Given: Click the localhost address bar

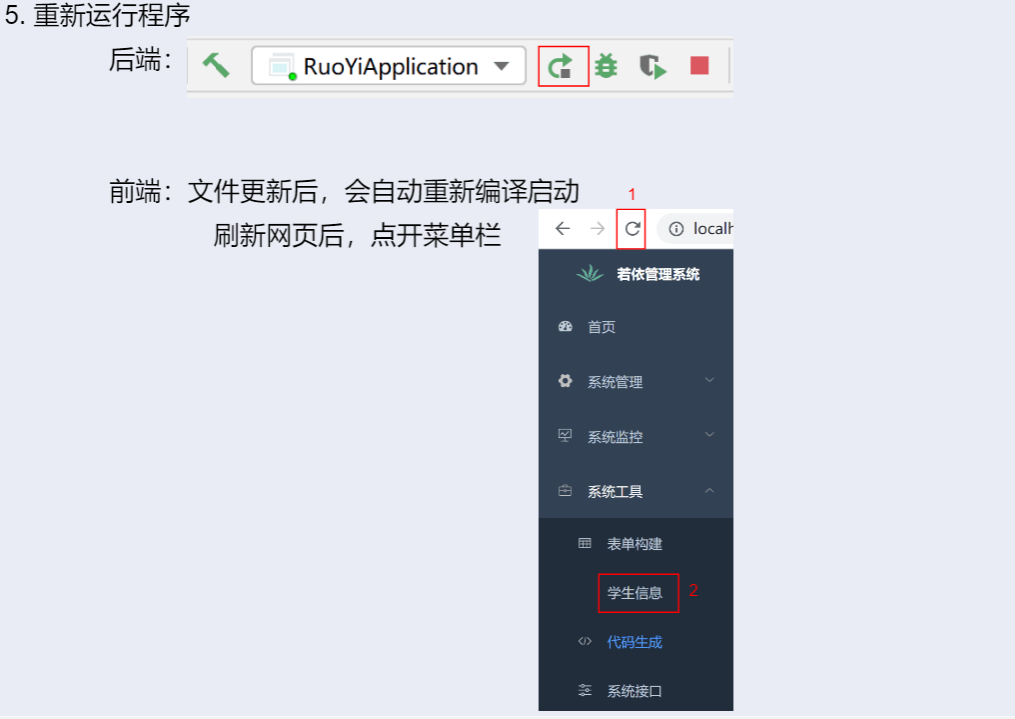Looking at the screenshot, I should [x=696, y=229].
